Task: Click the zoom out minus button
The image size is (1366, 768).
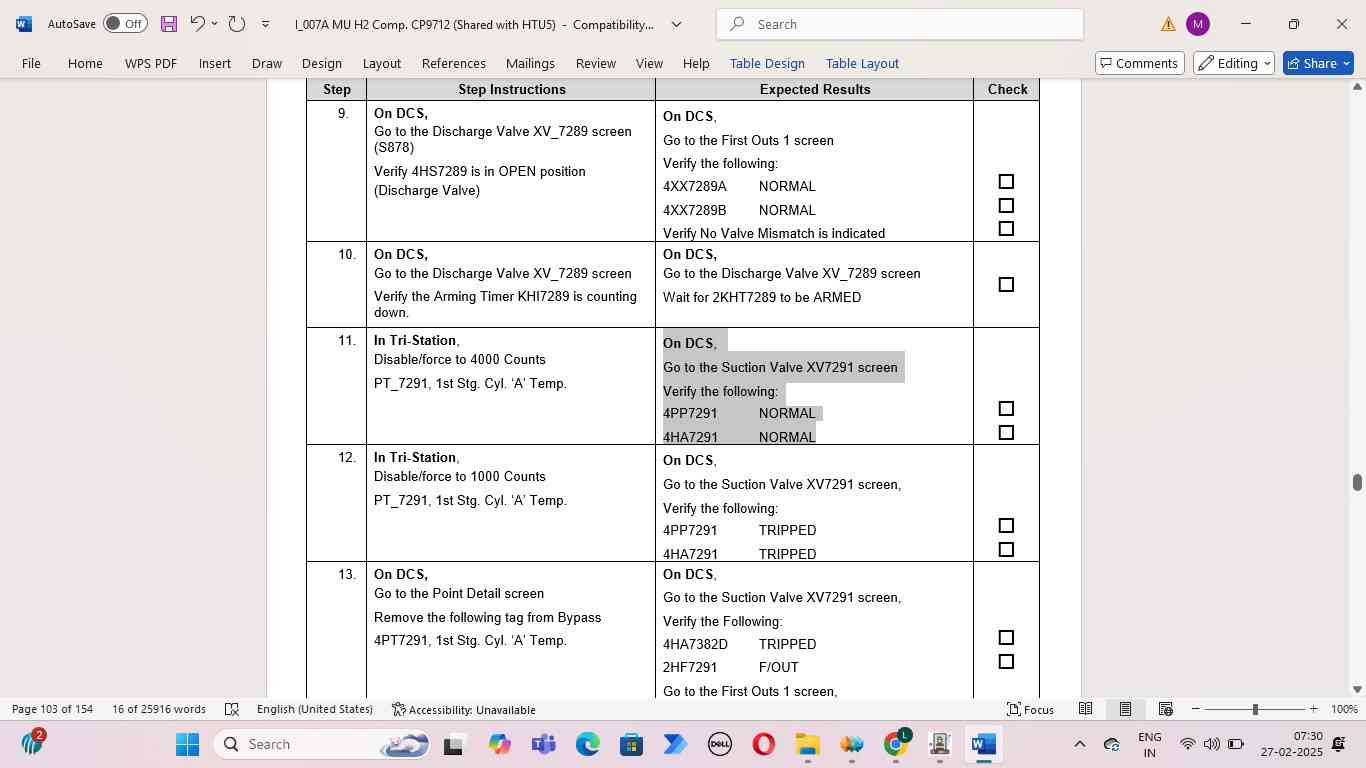Action: coord(1196,709)
